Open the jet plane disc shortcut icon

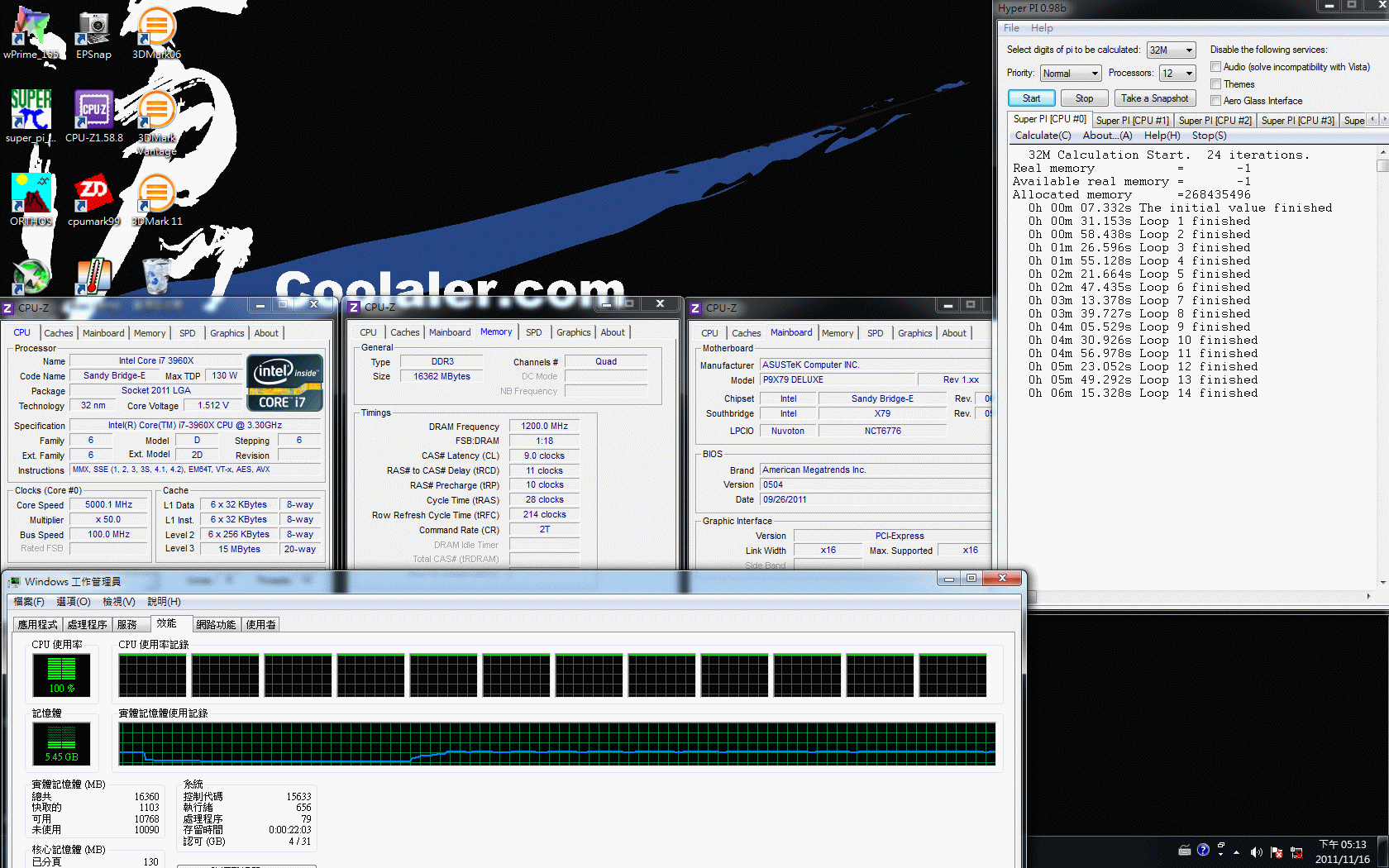[x=31, y=276]
